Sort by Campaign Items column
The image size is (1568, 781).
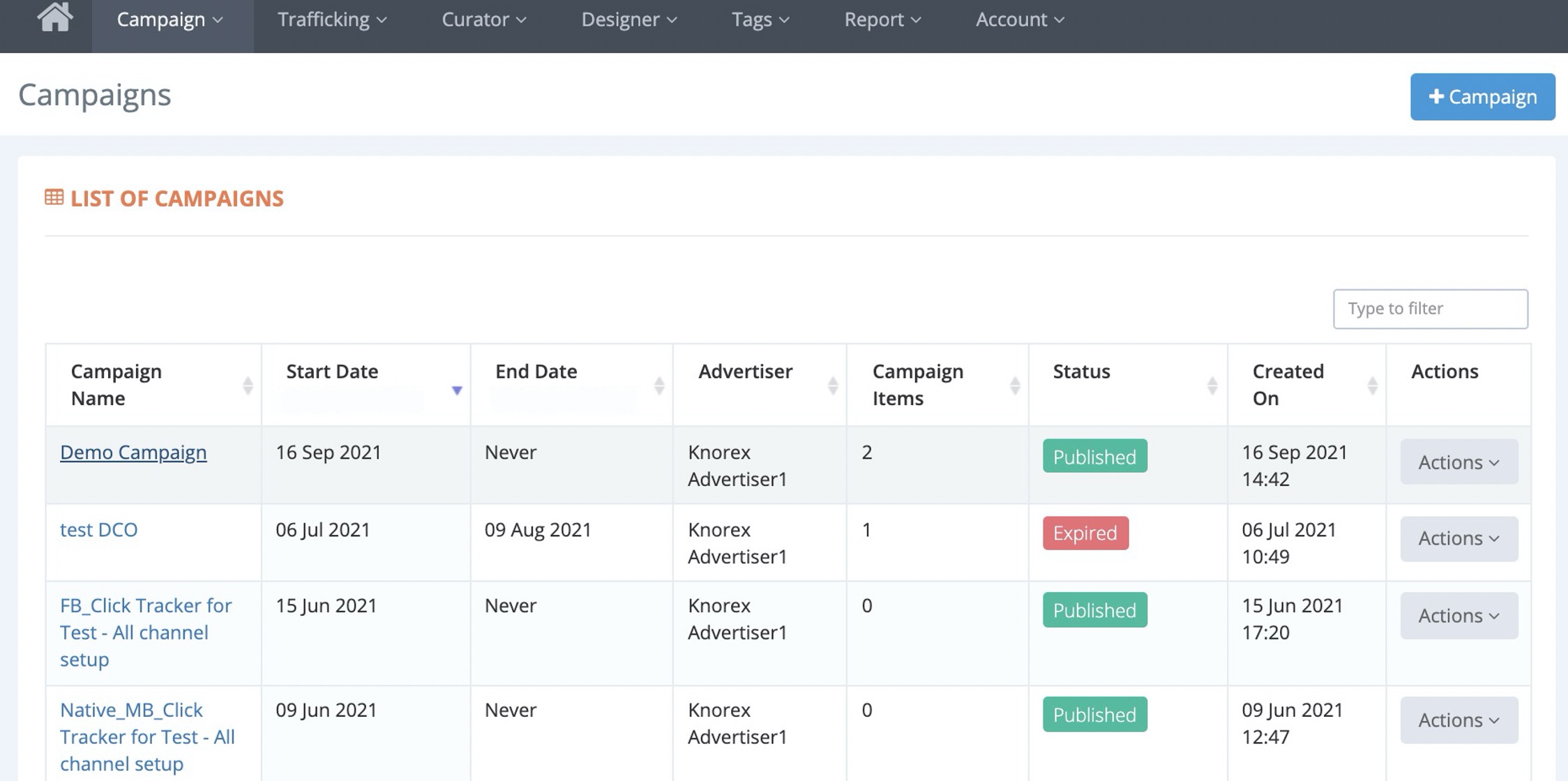tap(1015, 386)
